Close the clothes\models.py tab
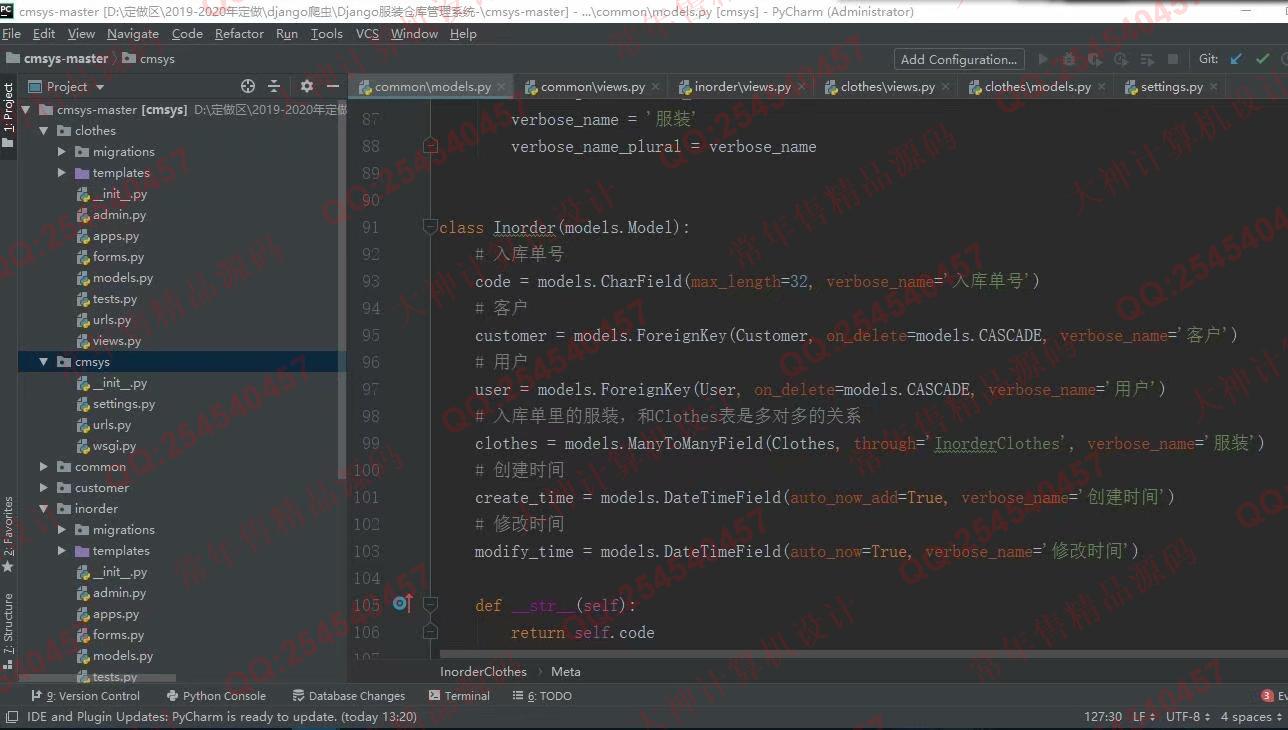This screenshot has width=1288, height=730. point(1101,87)
